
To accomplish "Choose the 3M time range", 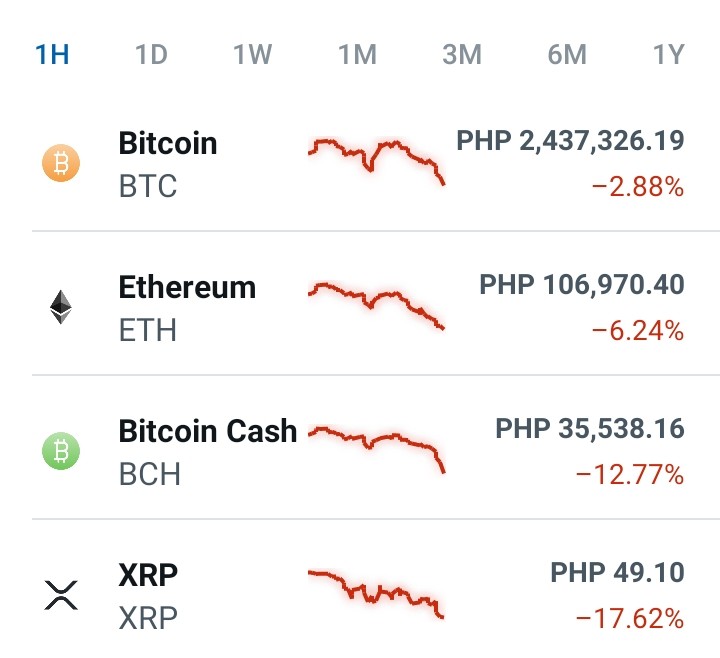I will click(462, 54).
